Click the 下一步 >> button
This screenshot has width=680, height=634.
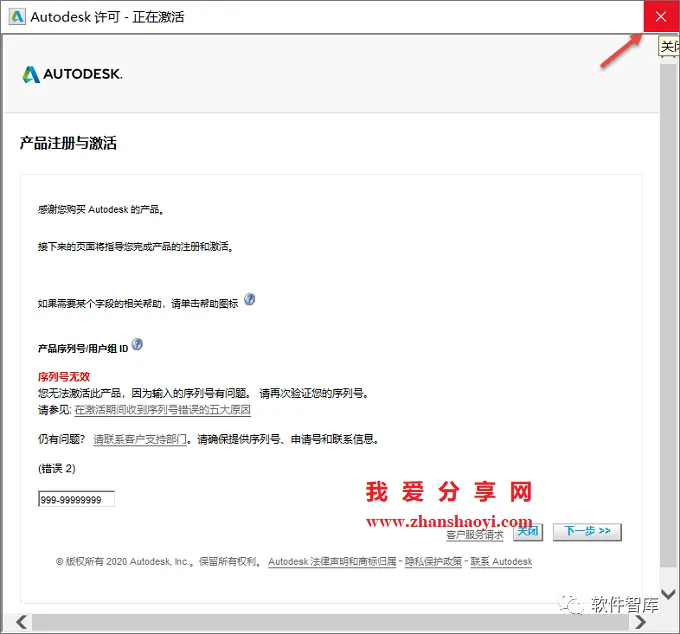587,532
